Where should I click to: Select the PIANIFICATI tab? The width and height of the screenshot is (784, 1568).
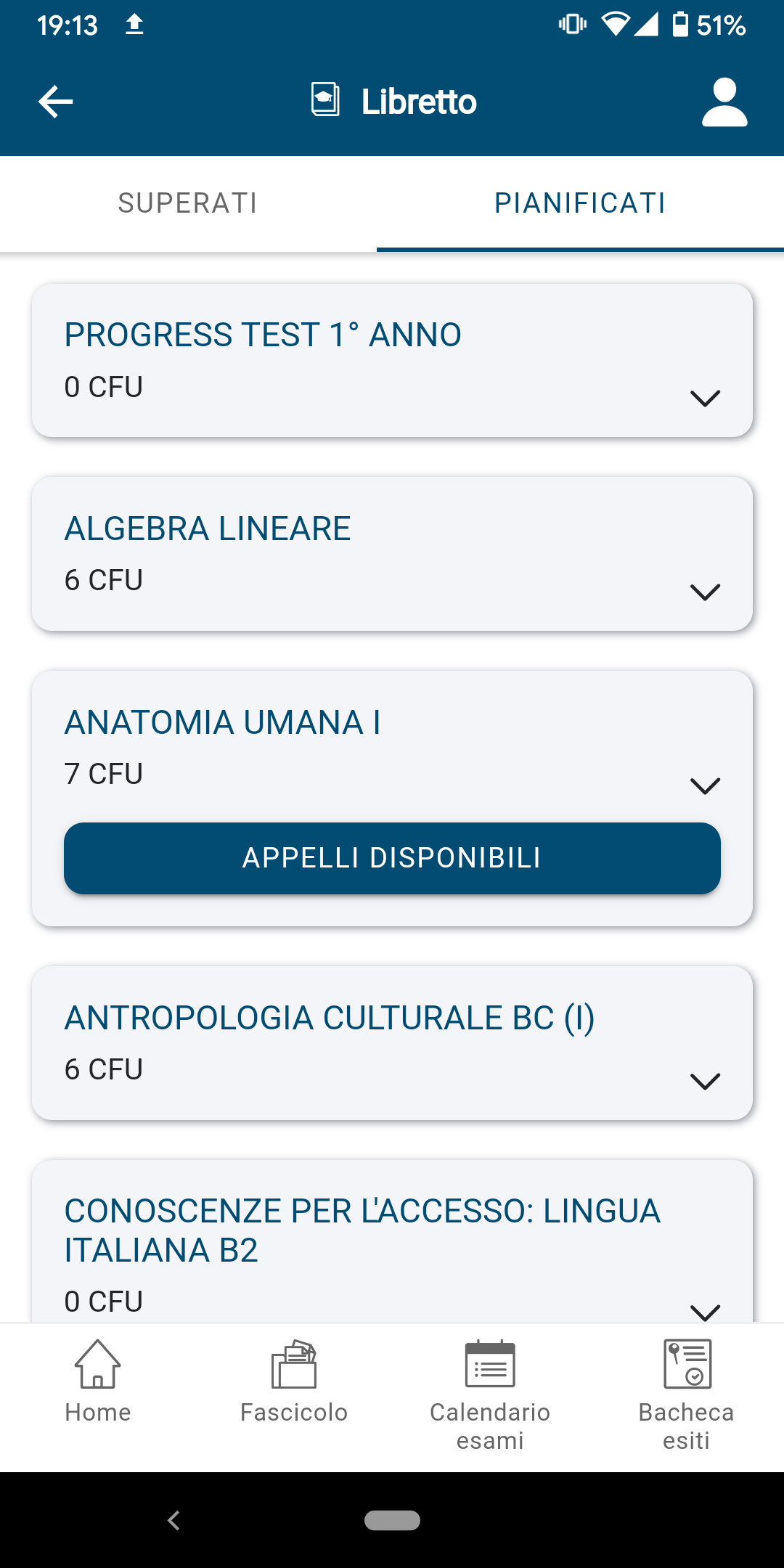click(580, 203)
